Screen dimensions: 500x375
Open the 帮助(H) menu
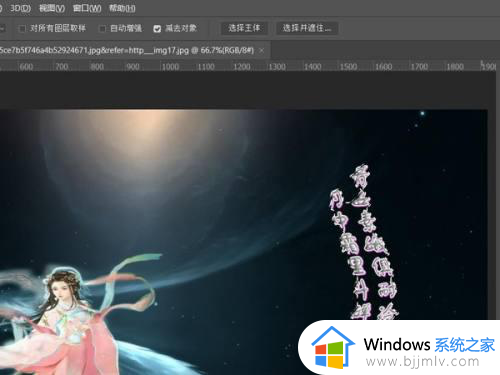pos(122,8)
